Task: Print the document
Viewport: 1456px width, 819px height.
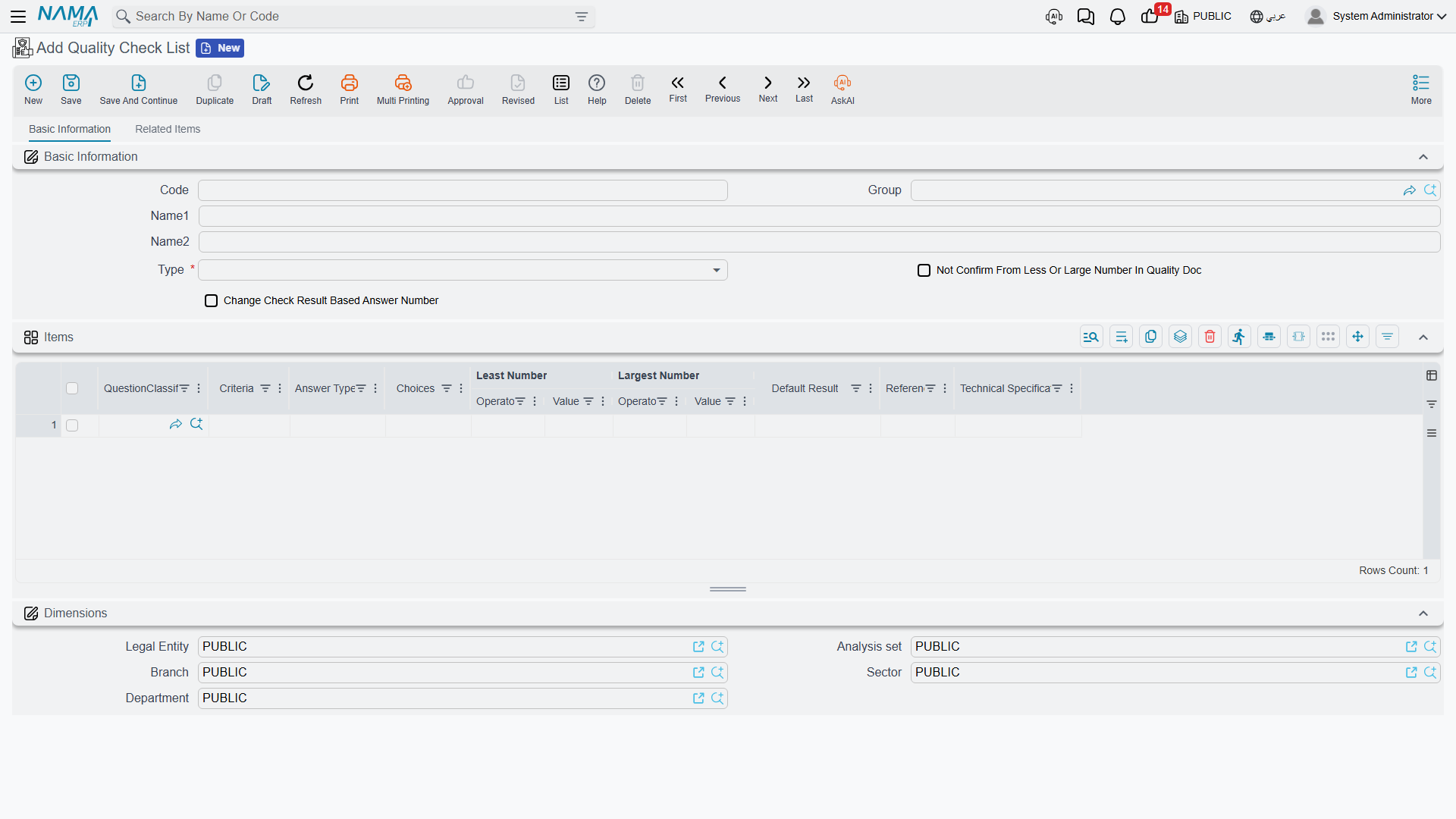Action: coord(350,89)
